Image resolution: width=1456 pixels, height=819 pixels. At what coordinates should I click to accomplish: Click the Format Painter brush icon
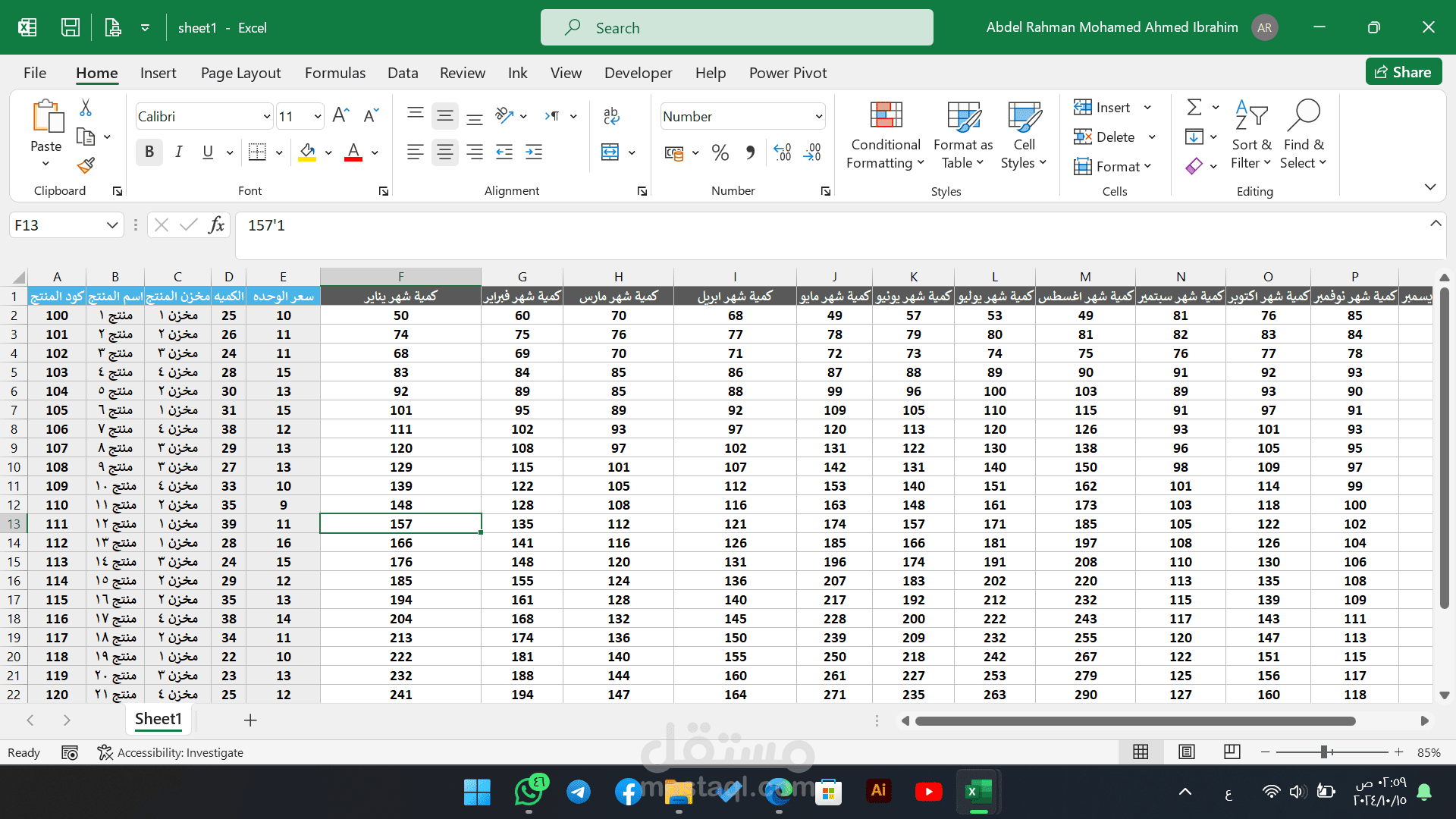tap(86, 165)
